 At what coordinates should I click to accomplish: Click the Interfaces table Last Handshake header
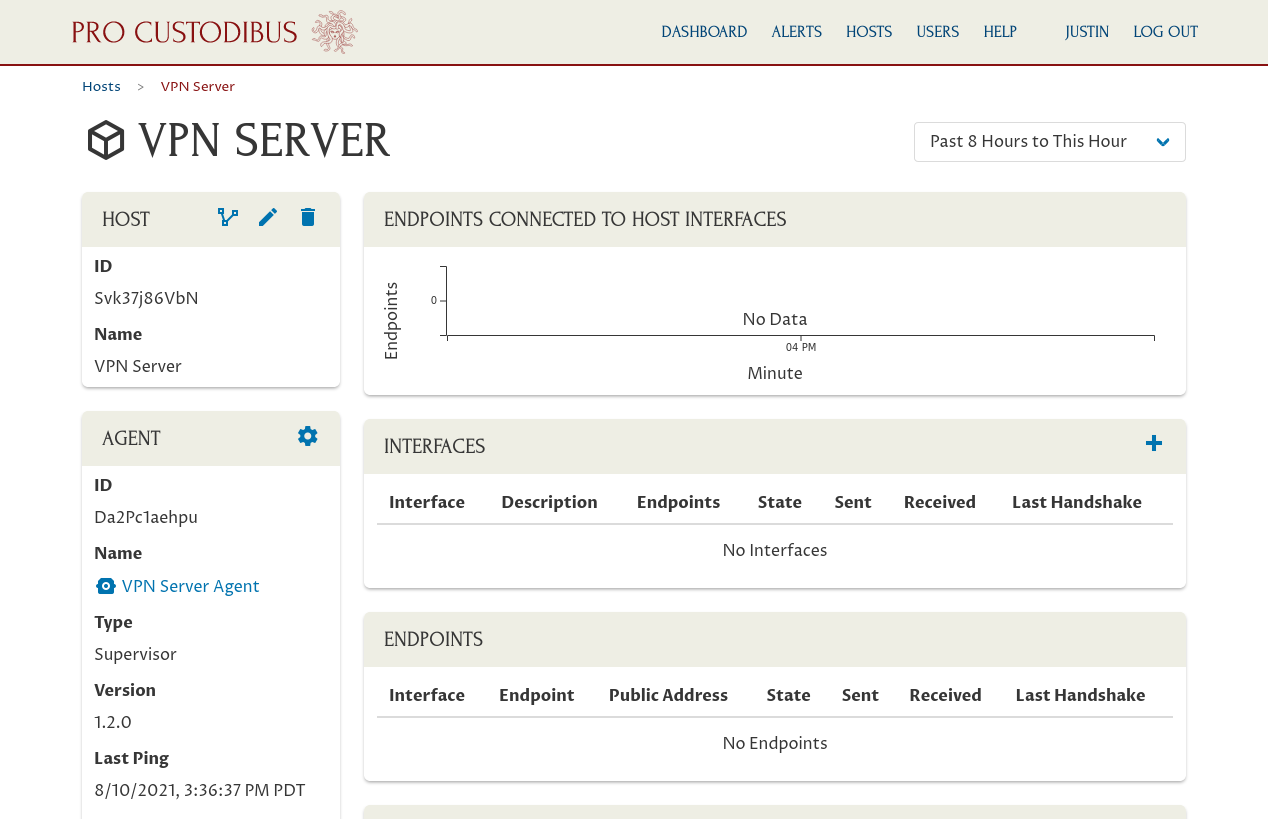point(1077,502)
